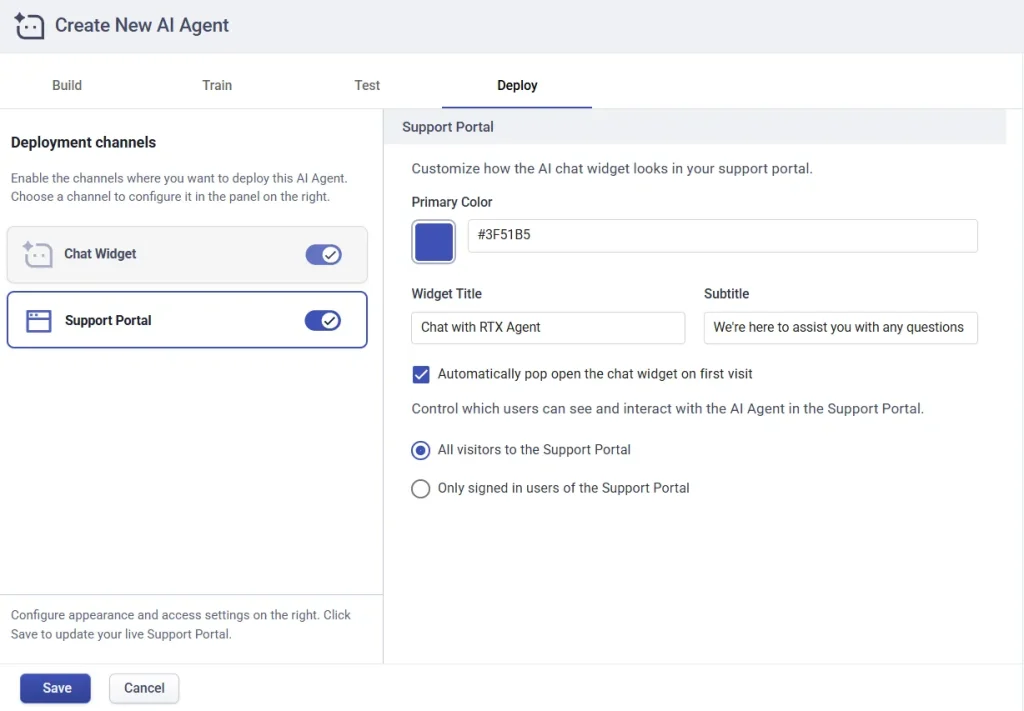The width and height of the screenshot is (1024, 711).
Task: Disable the Chat Widget deployment channel
Action: pyautogui.click(x=323, y=254)
